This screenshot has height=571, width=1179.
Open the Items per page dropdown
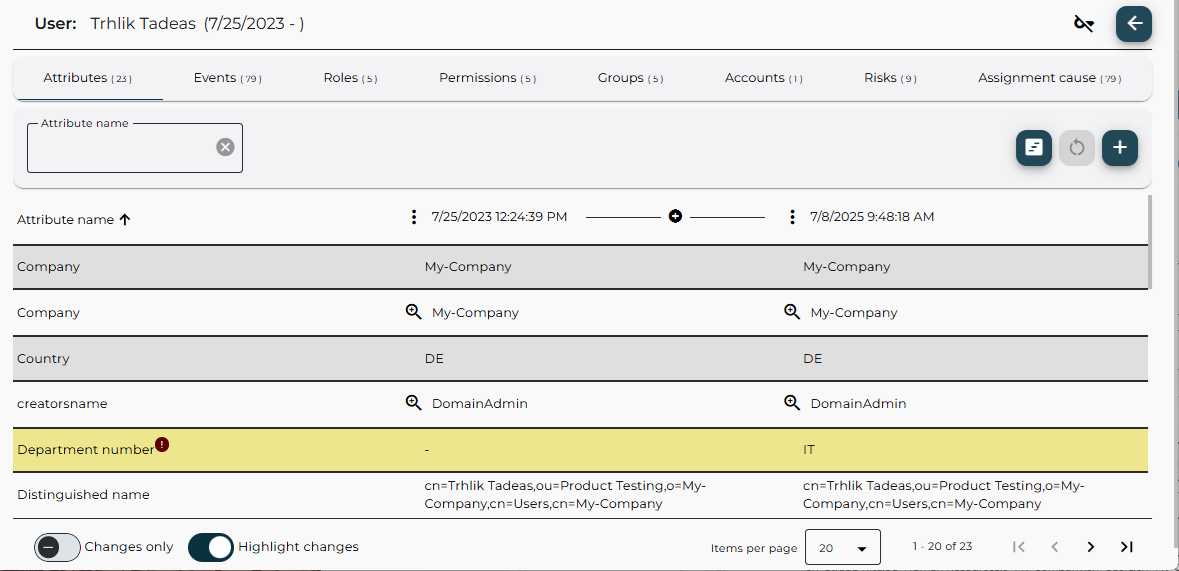842,548
